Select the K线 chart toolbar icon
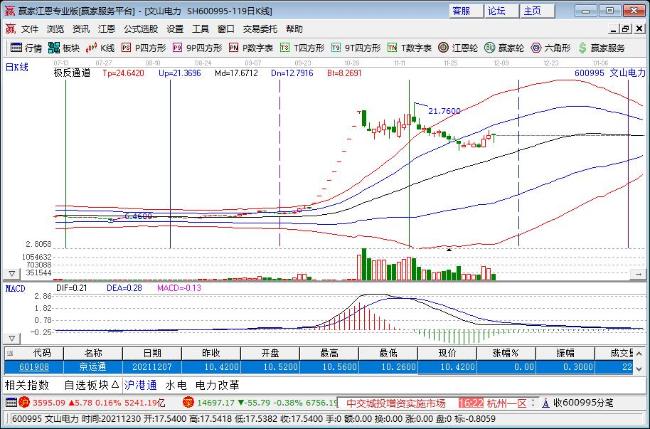The image size is (650, 429). coord(100,48)
